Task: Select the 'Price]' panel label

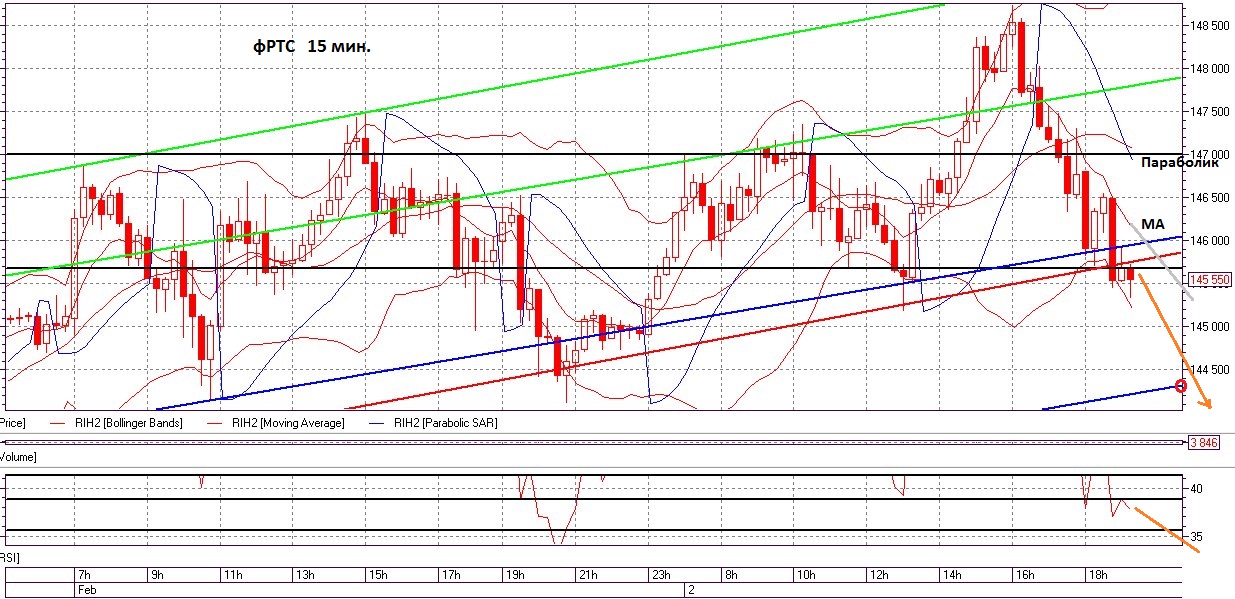Action: click(12, 423)
